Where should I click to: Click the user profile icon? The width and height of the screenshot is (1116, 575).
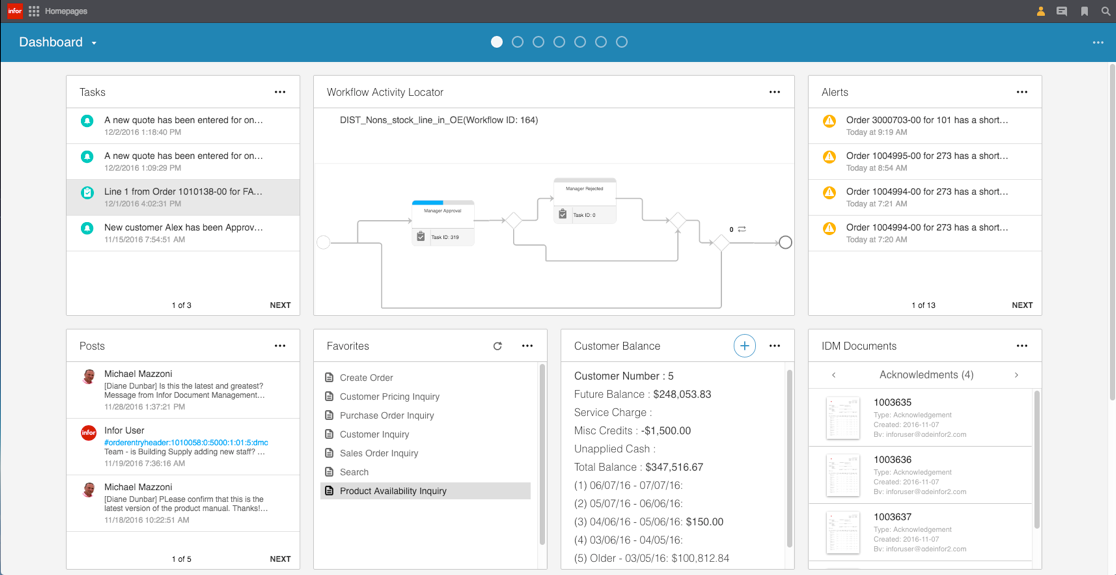(x=1040, y=11)
